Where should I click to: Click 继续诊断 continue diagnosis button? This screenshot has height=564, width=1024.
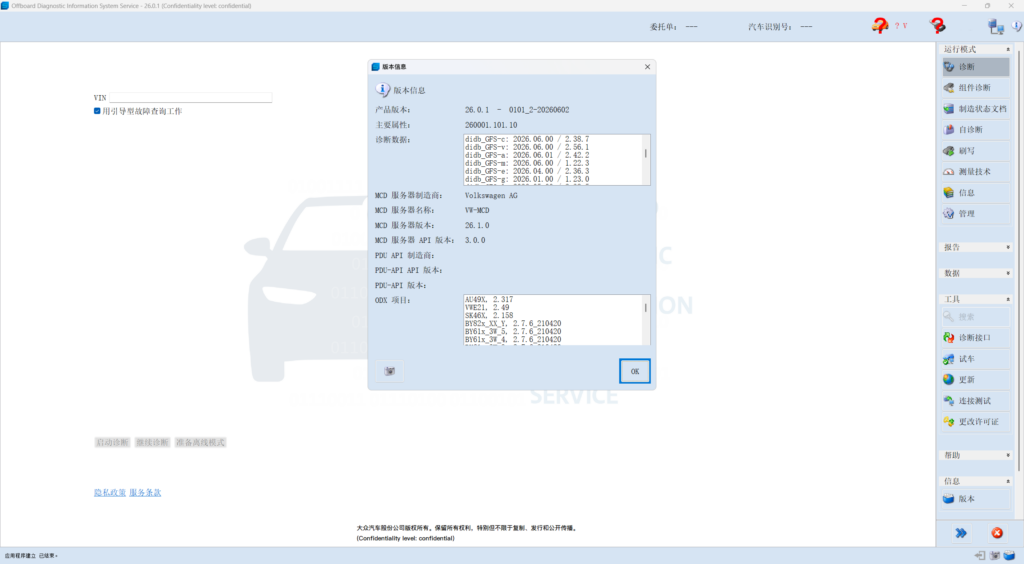[x=152, y=443]
